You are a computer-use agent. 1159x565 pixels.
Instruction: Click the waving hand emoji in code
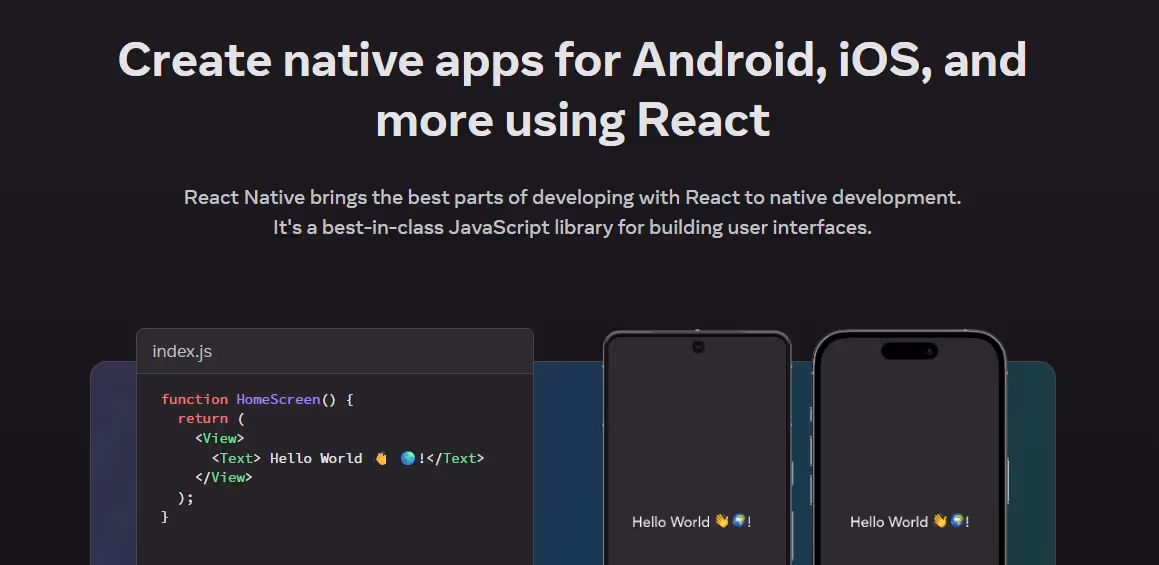click(381, 458)
